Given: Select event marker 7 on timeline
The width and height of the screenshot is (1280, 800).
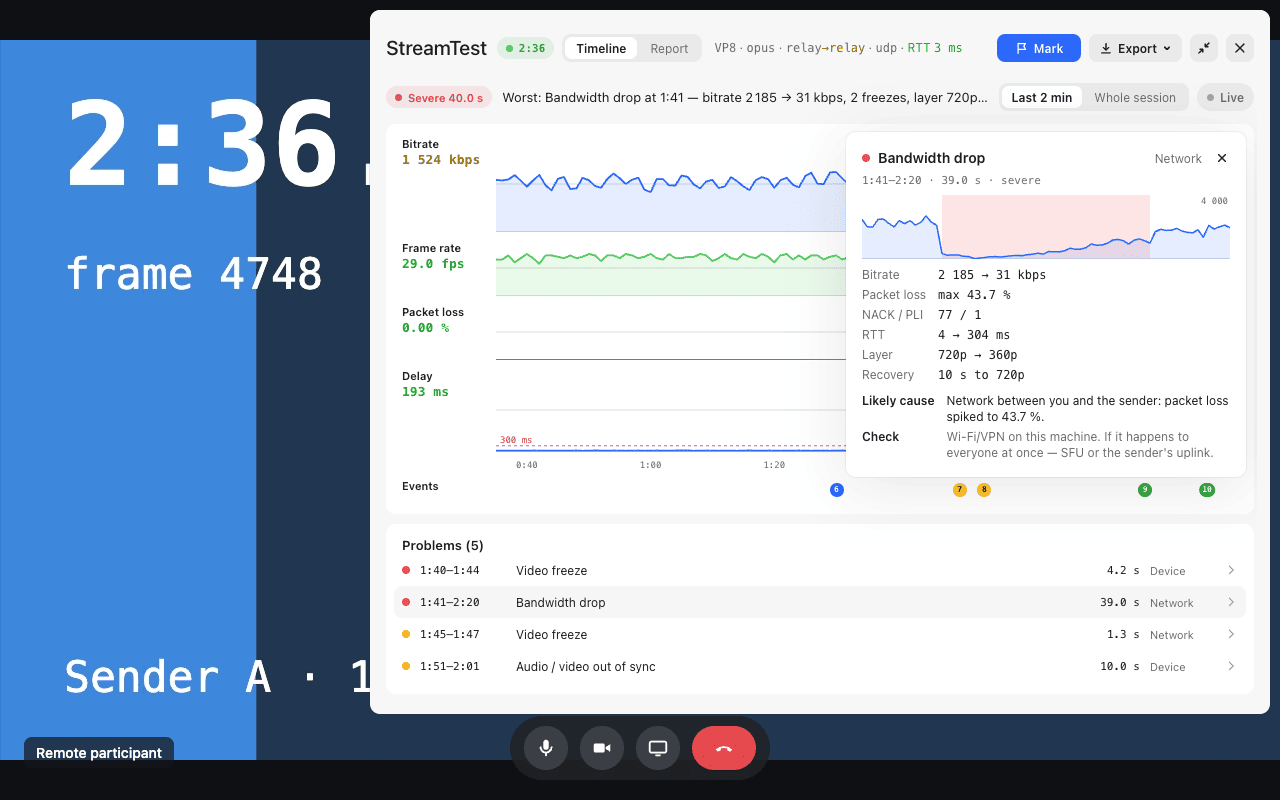Looking at the screenshot, I should point(960,490).
